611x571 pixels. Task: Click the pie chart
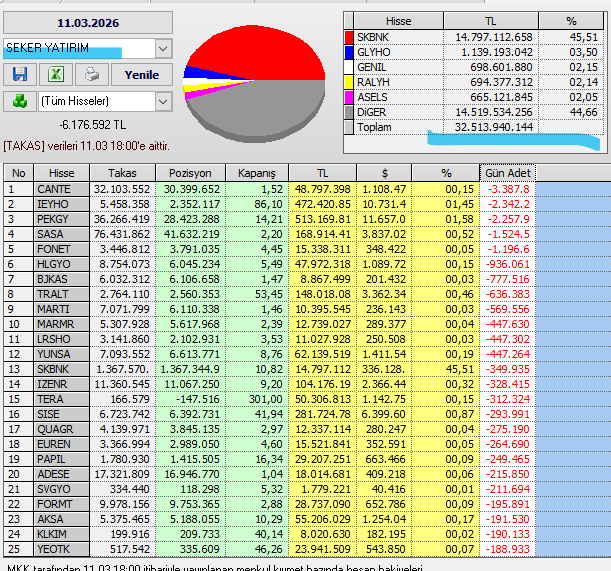pos(254,83)
